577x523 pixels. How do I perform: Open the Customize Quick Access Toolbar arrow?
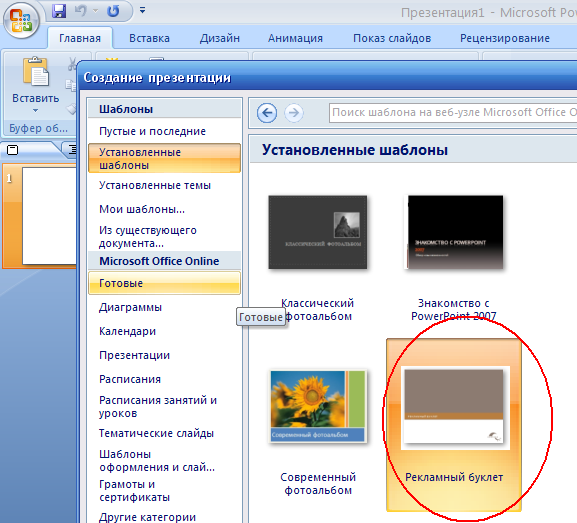pyautogui.click(x=142, y=10)
